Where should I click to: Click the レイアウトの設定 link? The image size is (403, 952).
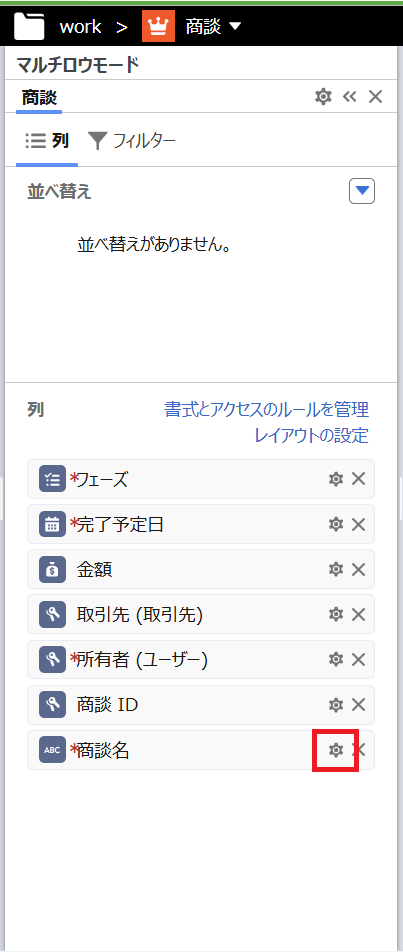point(311,435)
